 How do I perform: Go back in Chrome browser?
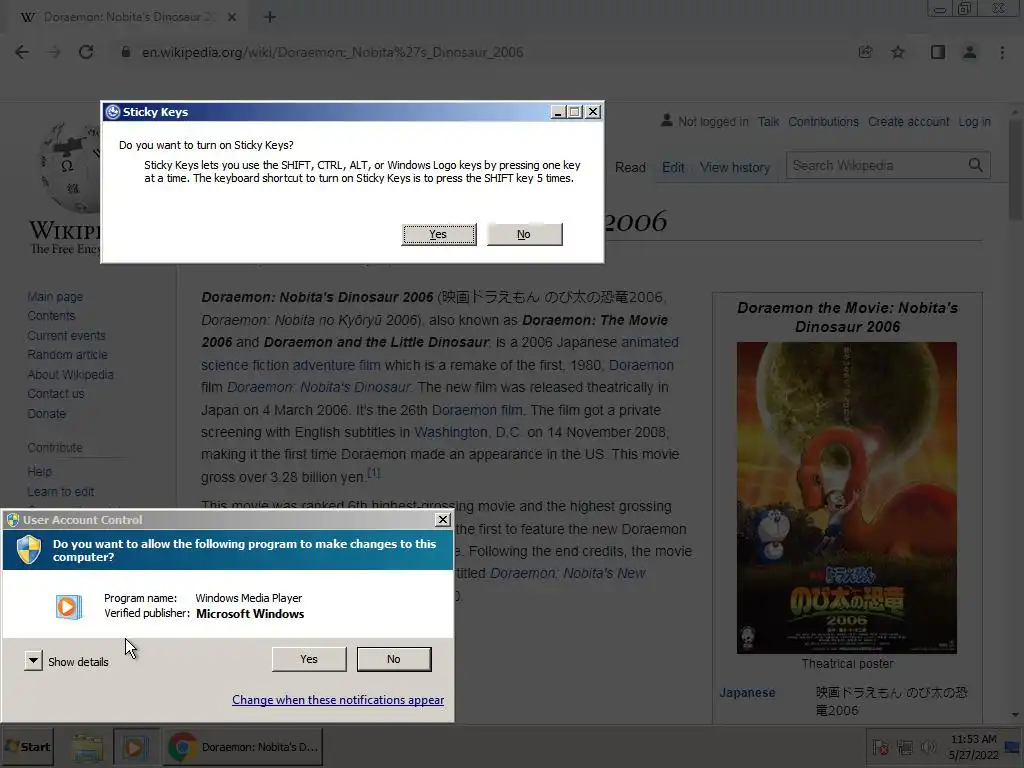pyautogui.click(x=22, y=52)
